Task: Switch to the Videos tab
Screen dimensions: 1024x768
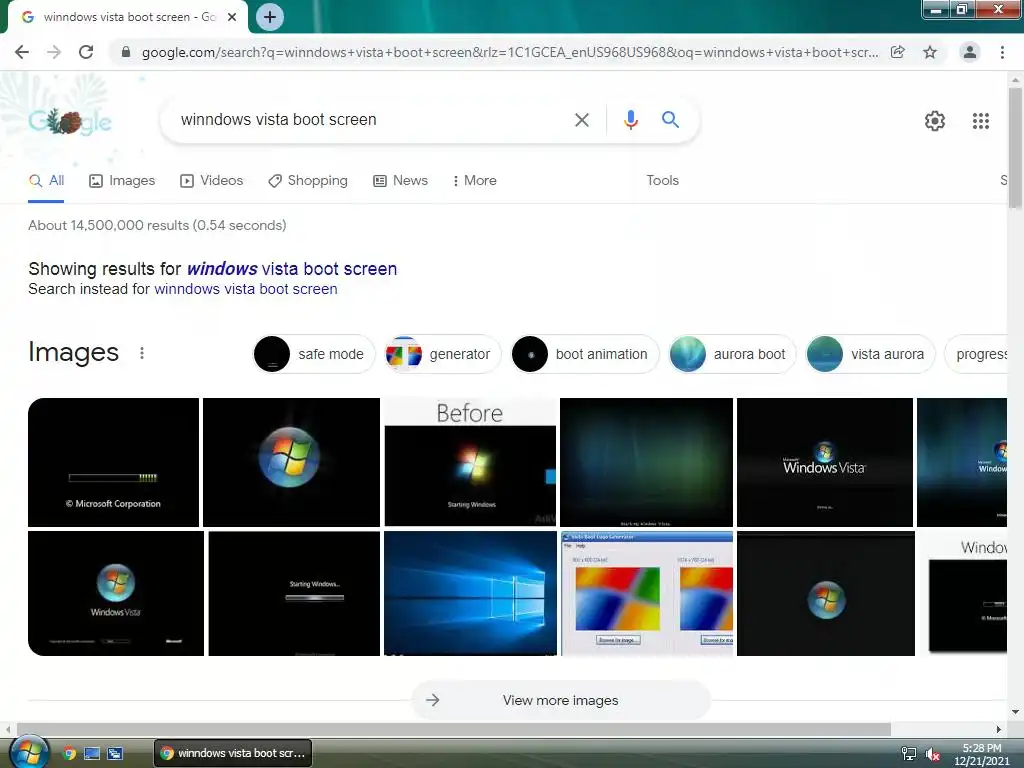Action: (212, 181)
